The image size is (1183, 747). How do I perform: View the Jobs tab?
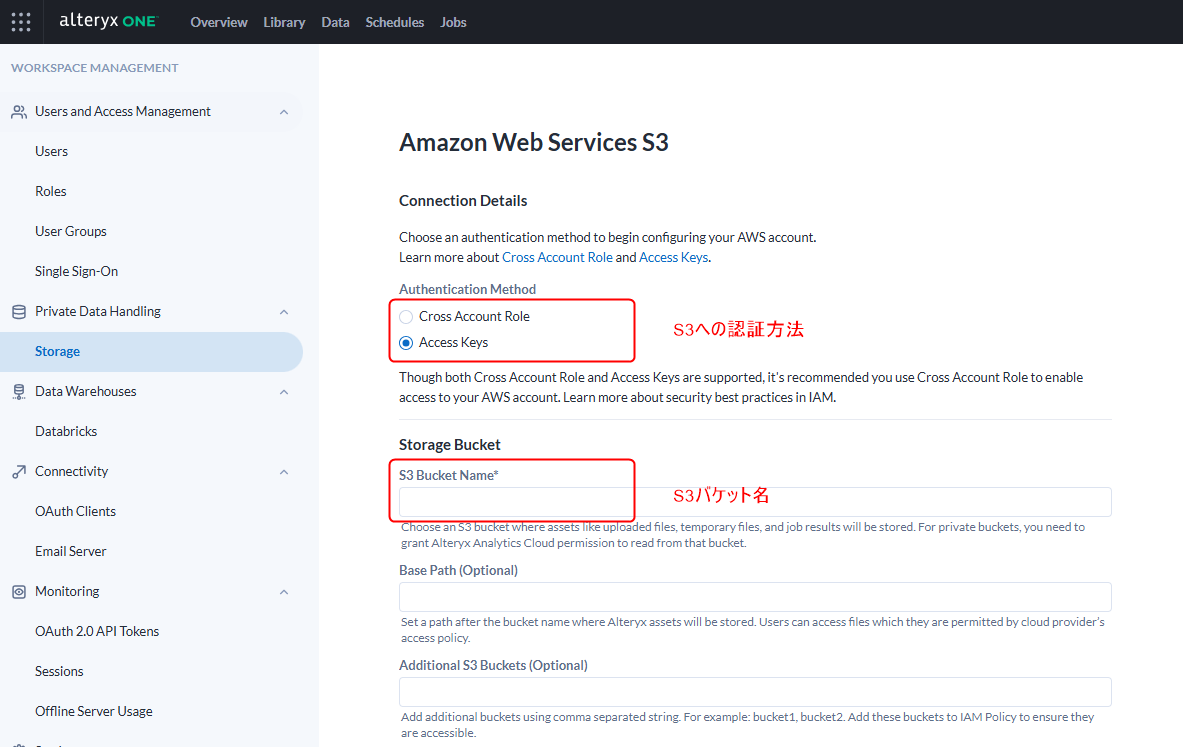[x=453, y=23]
